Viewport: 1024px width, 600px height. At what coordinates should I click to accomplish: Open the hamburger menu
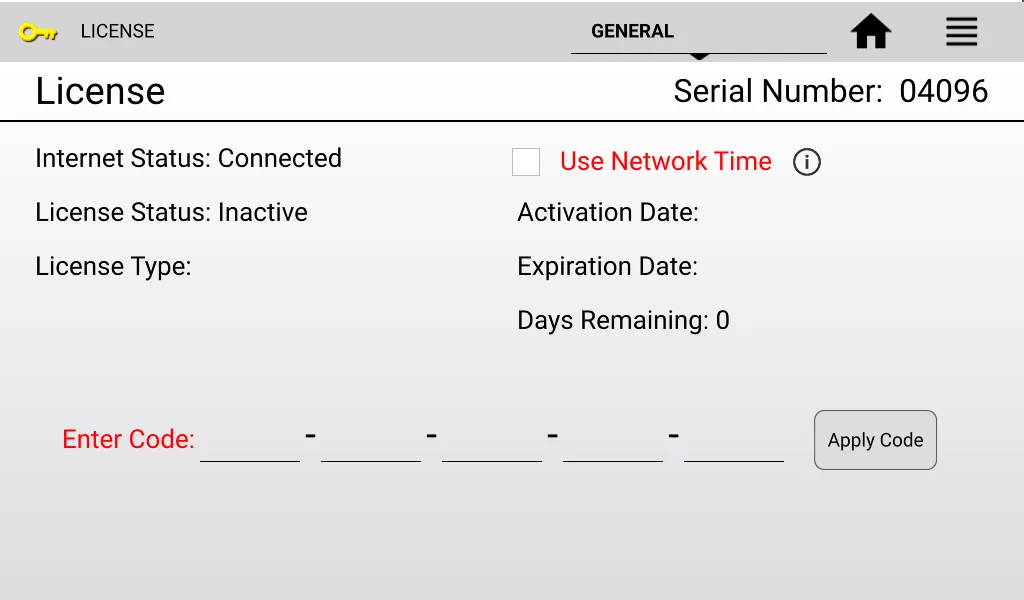pos(961,32)
